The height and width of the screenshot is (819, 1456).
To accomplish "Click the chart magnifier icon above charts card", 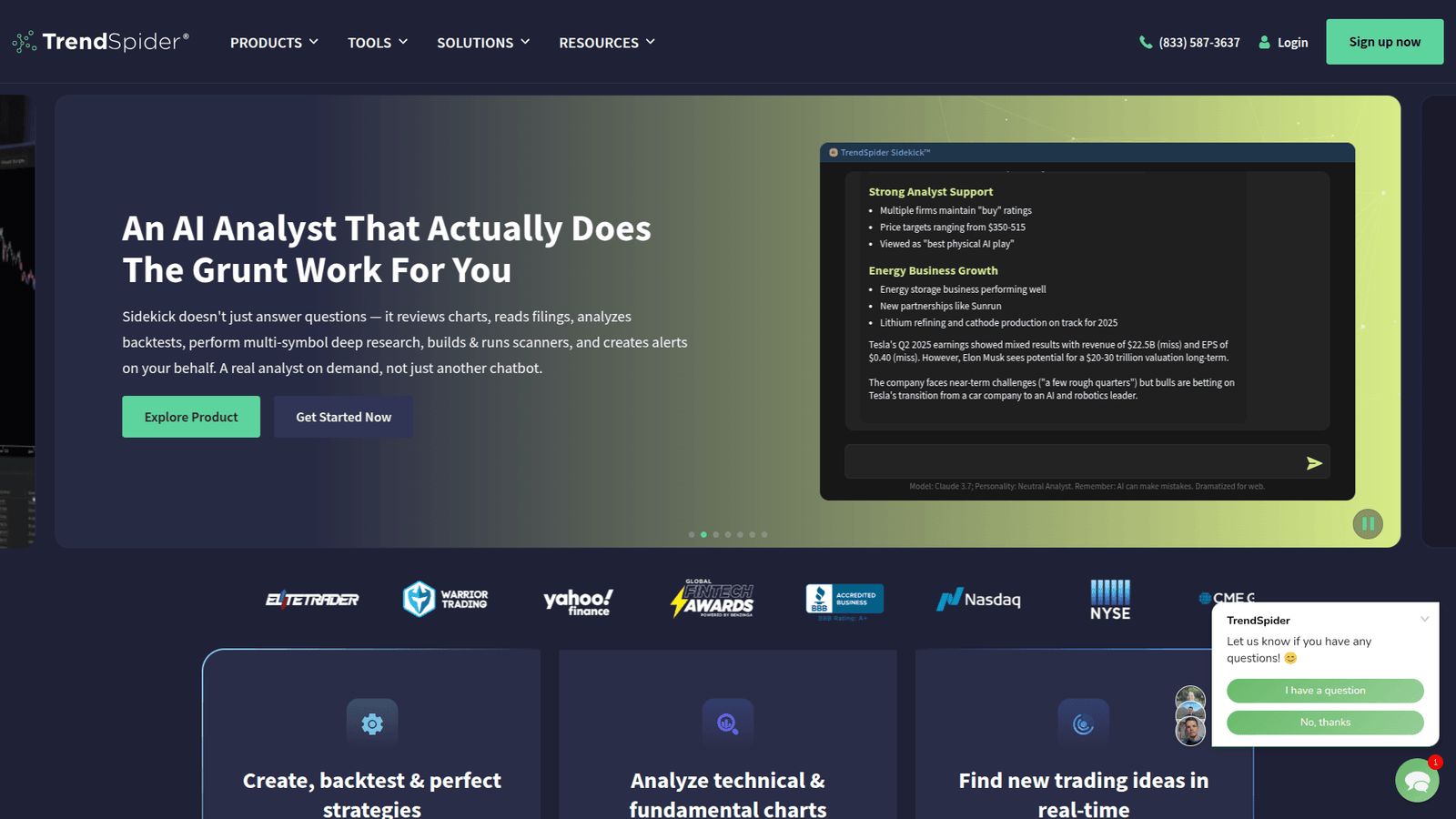I will pyautogui.click(x=727, y=724).
